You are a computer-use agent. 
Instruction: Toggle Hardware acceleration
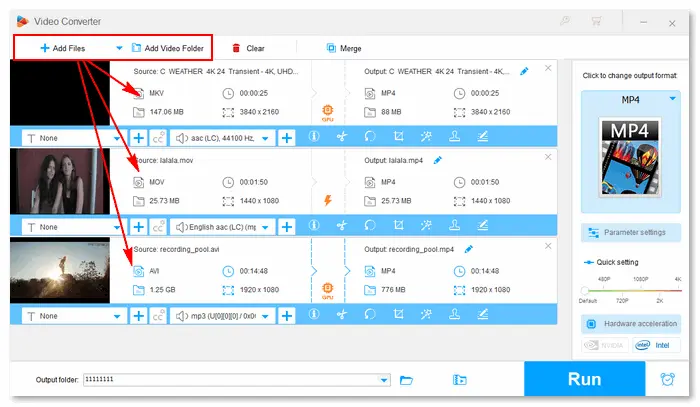coord(631,324)
